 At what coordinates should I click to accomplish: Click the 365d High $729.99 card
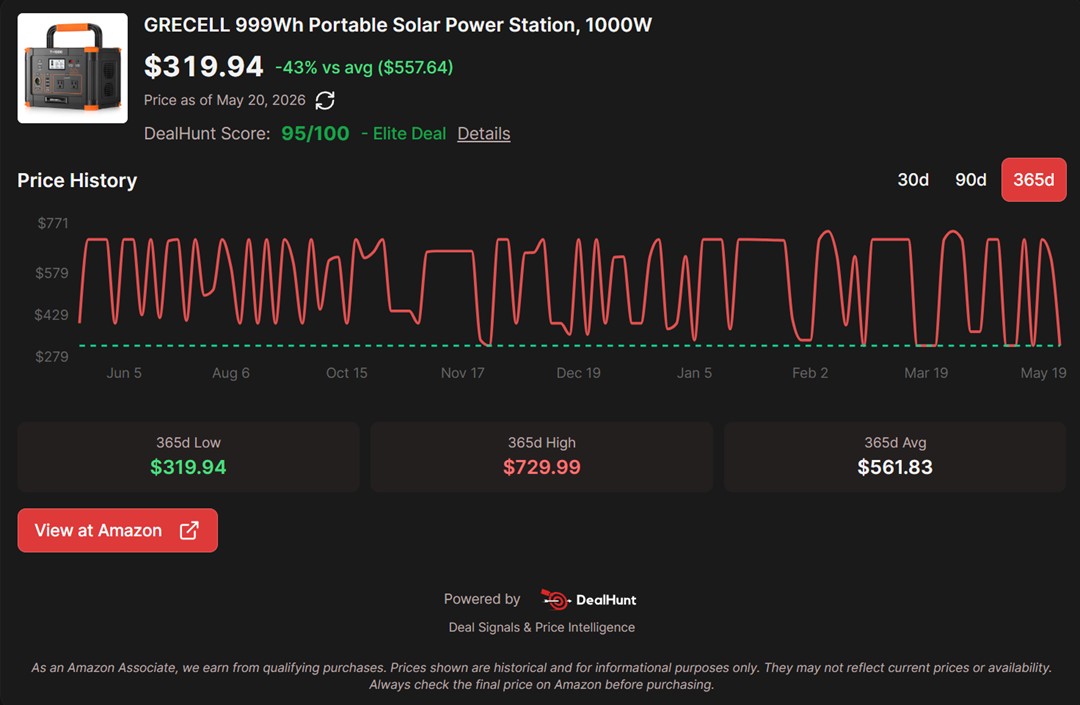click(x=541, y=457)
